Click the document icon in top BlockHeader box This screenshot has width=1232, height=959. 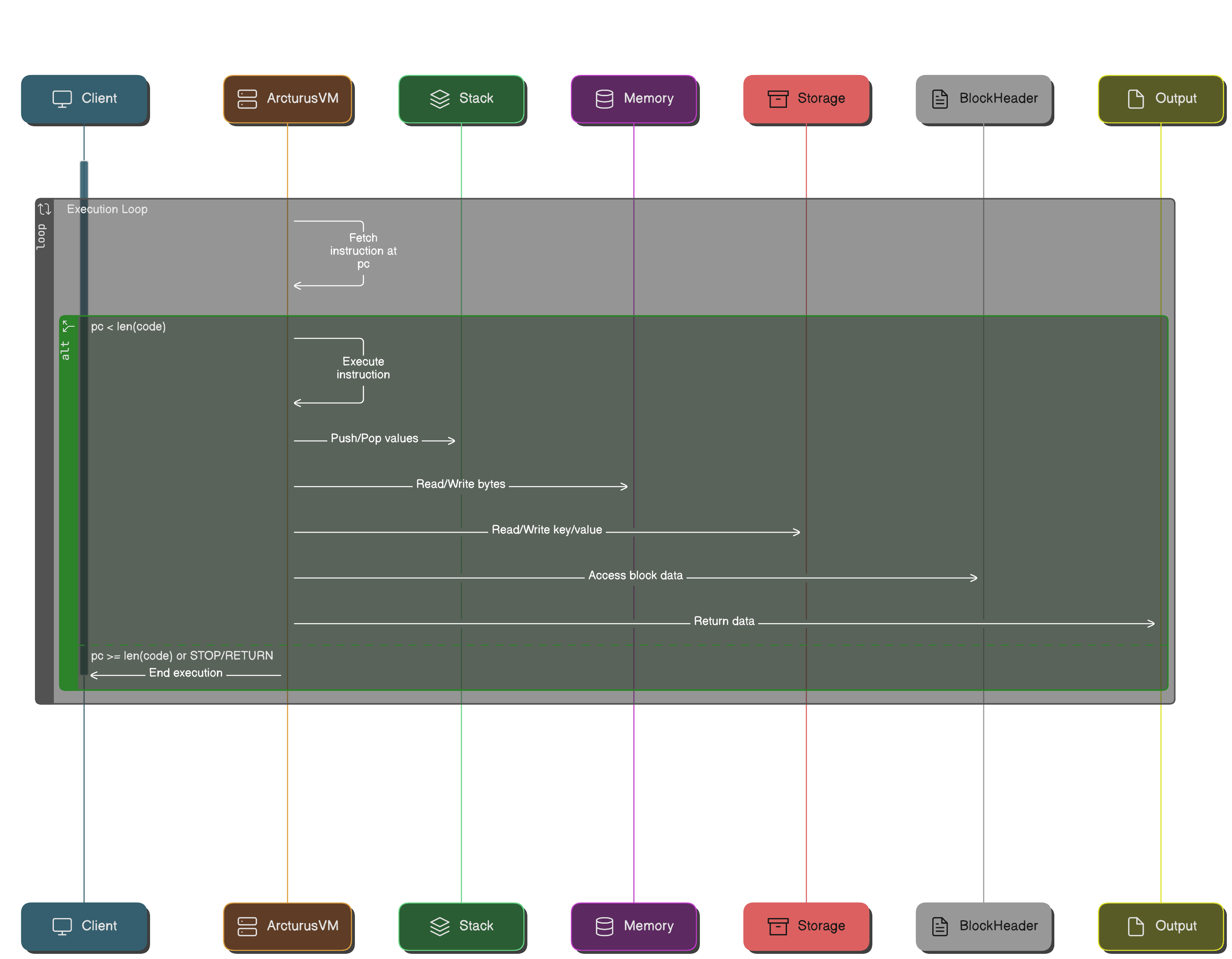pos(940,99)
